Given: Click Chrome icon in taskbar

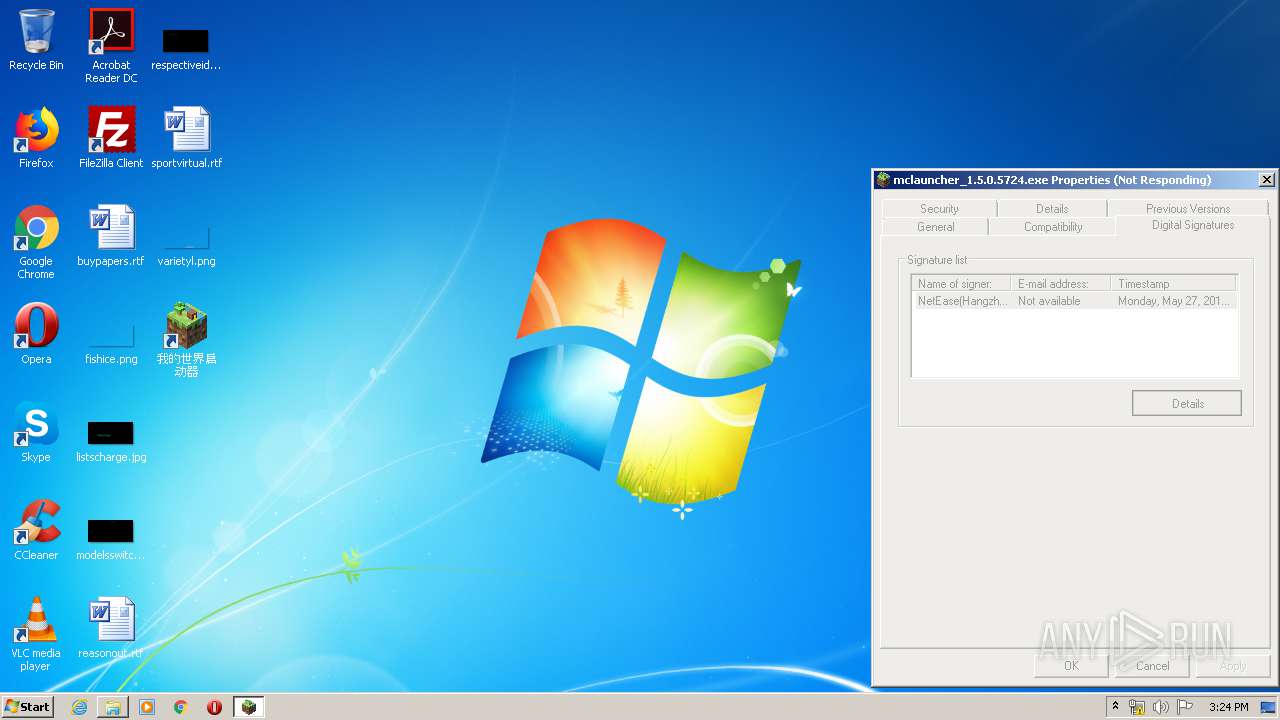Looking at the screenshot, I should tap(181, 707).
